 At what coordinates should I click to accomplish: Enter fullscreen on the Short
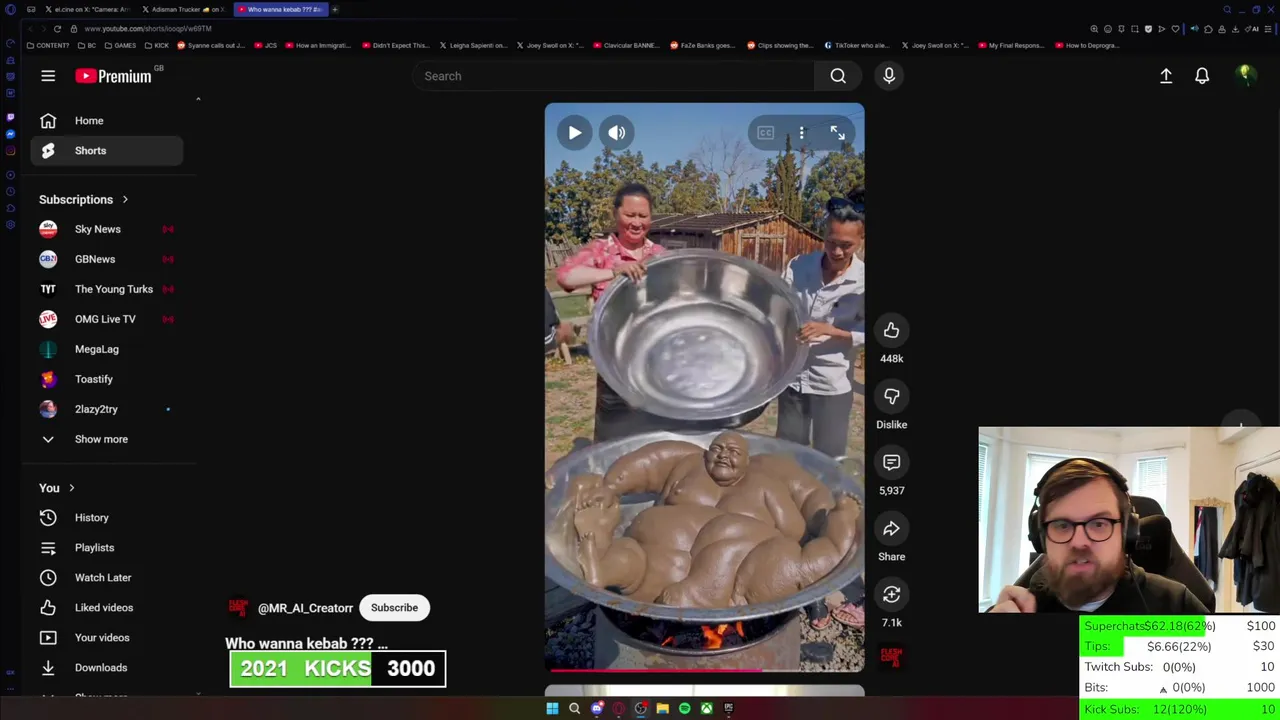point(837,132)
